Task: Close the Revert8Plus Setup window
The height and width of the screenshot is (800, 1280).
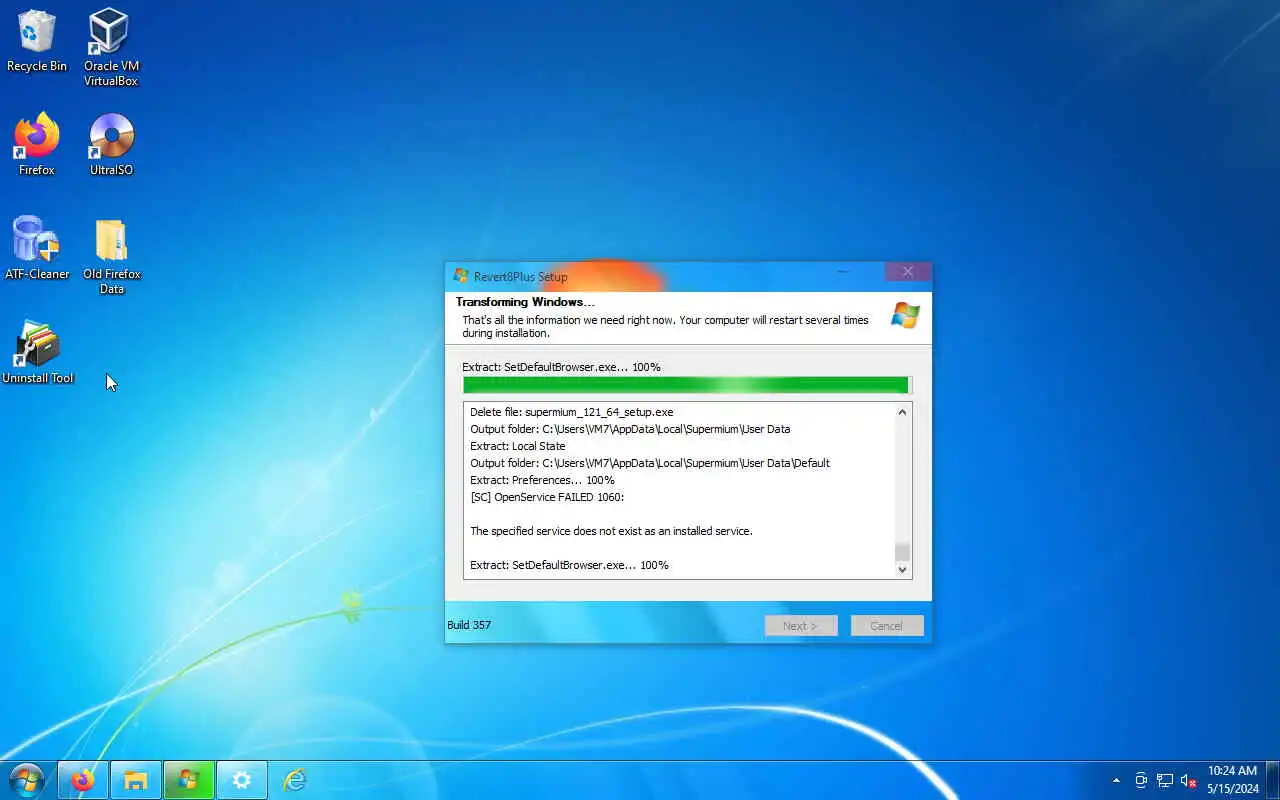Action: (907, 272)
